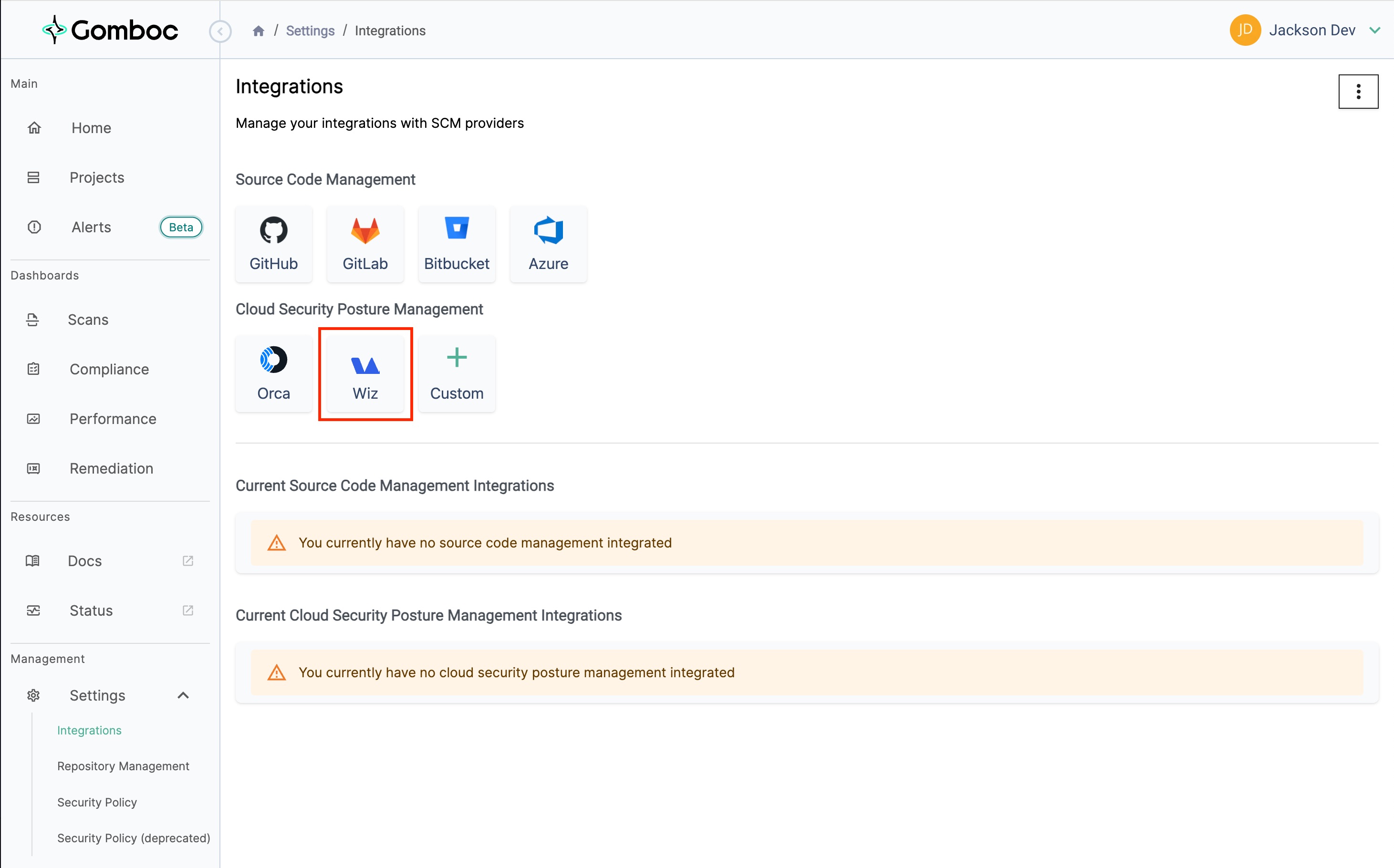
Task: Open Docs resource link
Action: click(x=84, y=560)
